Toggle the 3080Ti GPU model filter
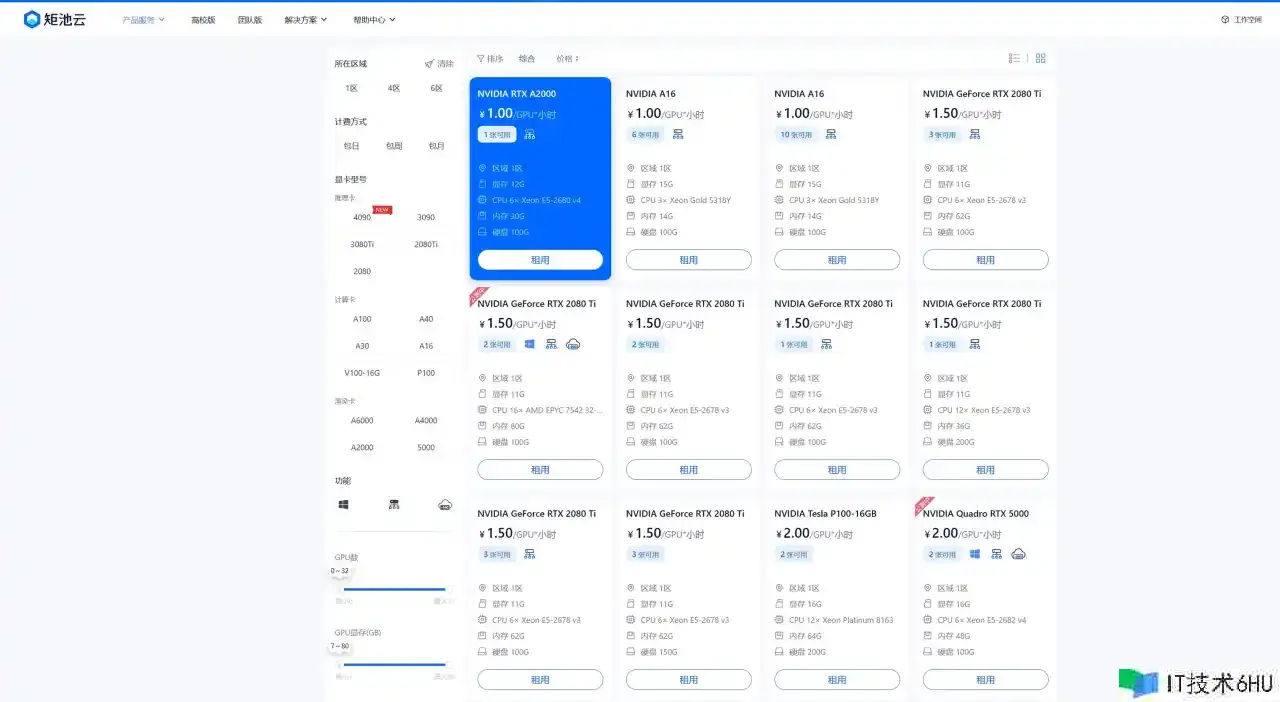This screenshot has width=1280, height=702. [x=362, y=244]
